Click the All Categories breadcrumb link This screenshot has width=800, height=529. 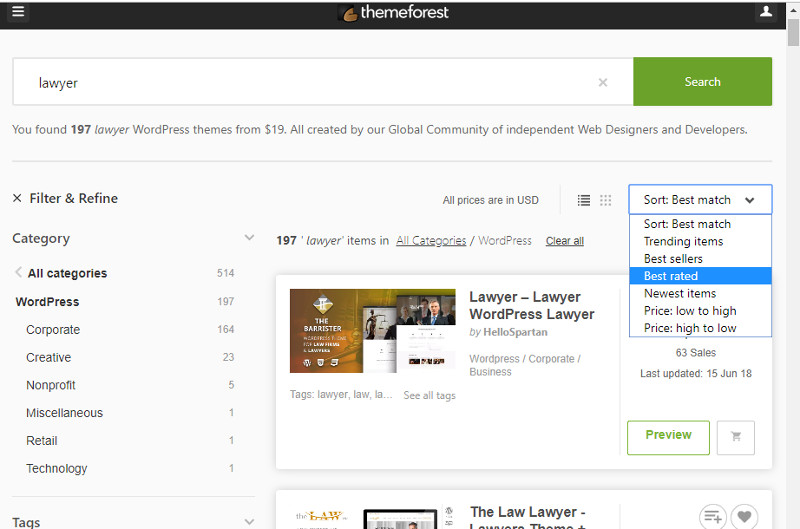pos(431,240)
